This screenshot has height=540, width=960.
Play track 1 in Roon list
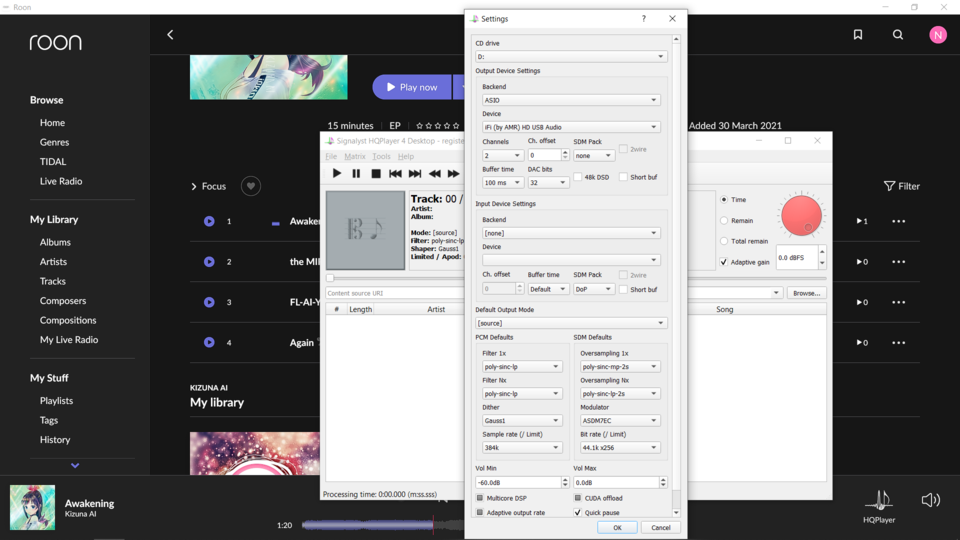209,221
